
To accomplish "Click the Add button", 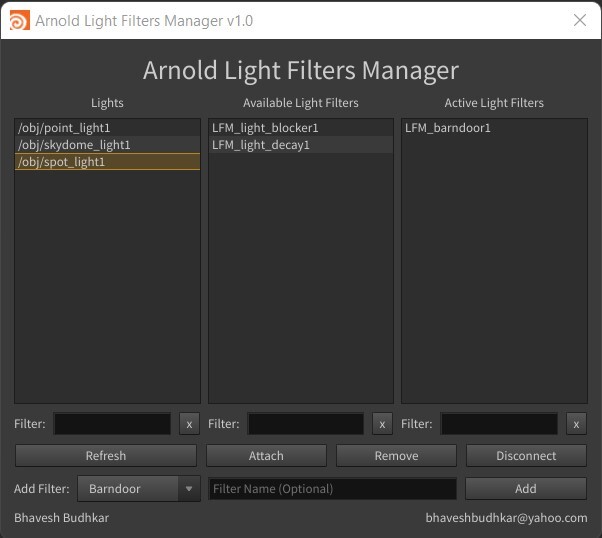I will [x=525, y=489].
